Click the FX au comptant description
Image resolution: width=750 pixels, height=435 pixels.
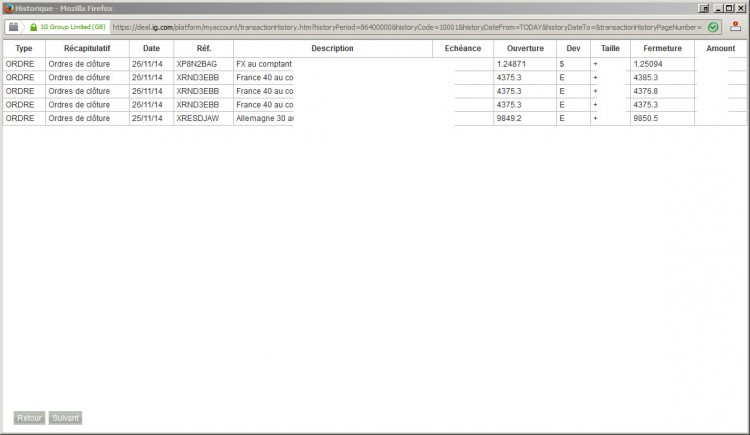point(264,64)
